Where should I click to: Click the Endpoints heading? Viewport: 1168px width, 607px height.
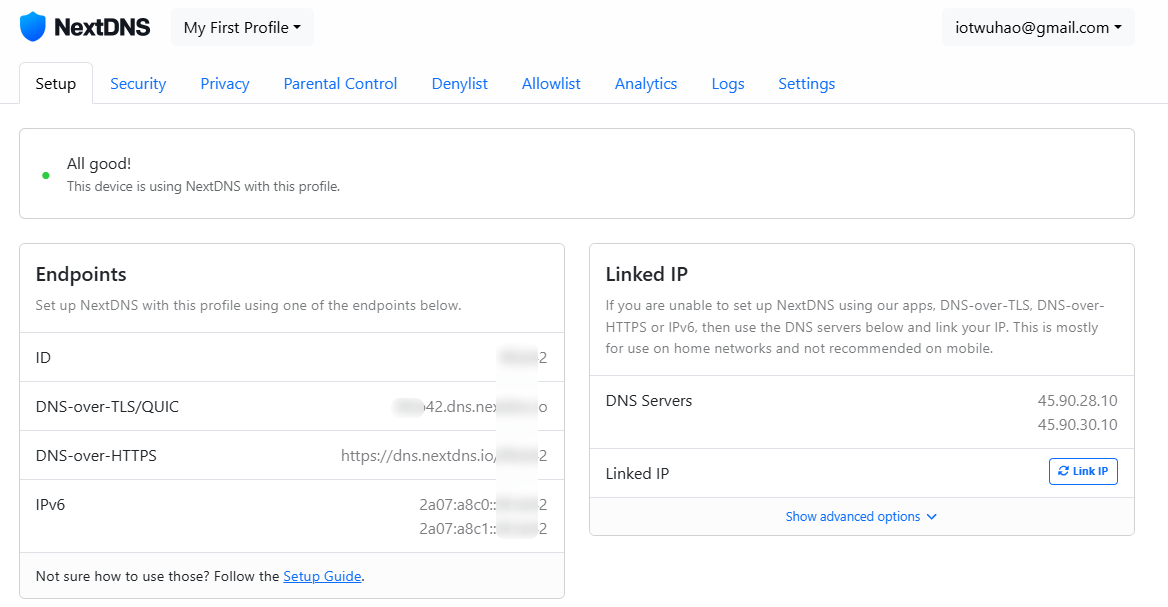81,274
